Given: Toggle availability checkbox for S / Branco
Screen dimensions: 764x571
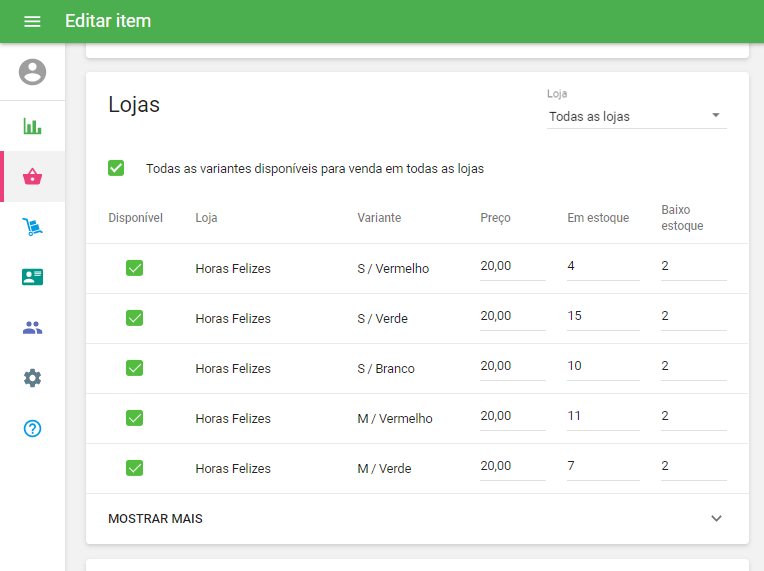Looking at the screenshot, I should [134, 368].
